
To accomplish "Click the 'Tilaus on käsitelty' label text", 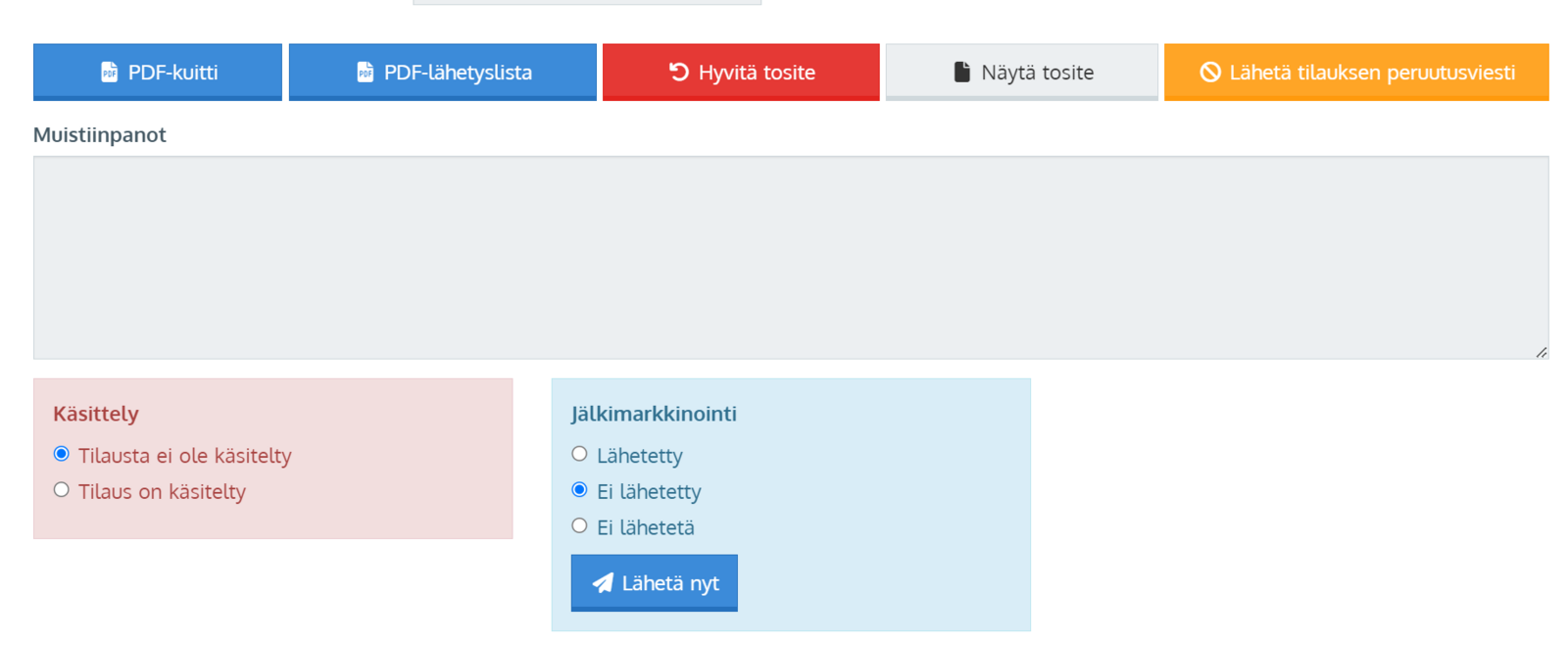I will tap(162, 491).
